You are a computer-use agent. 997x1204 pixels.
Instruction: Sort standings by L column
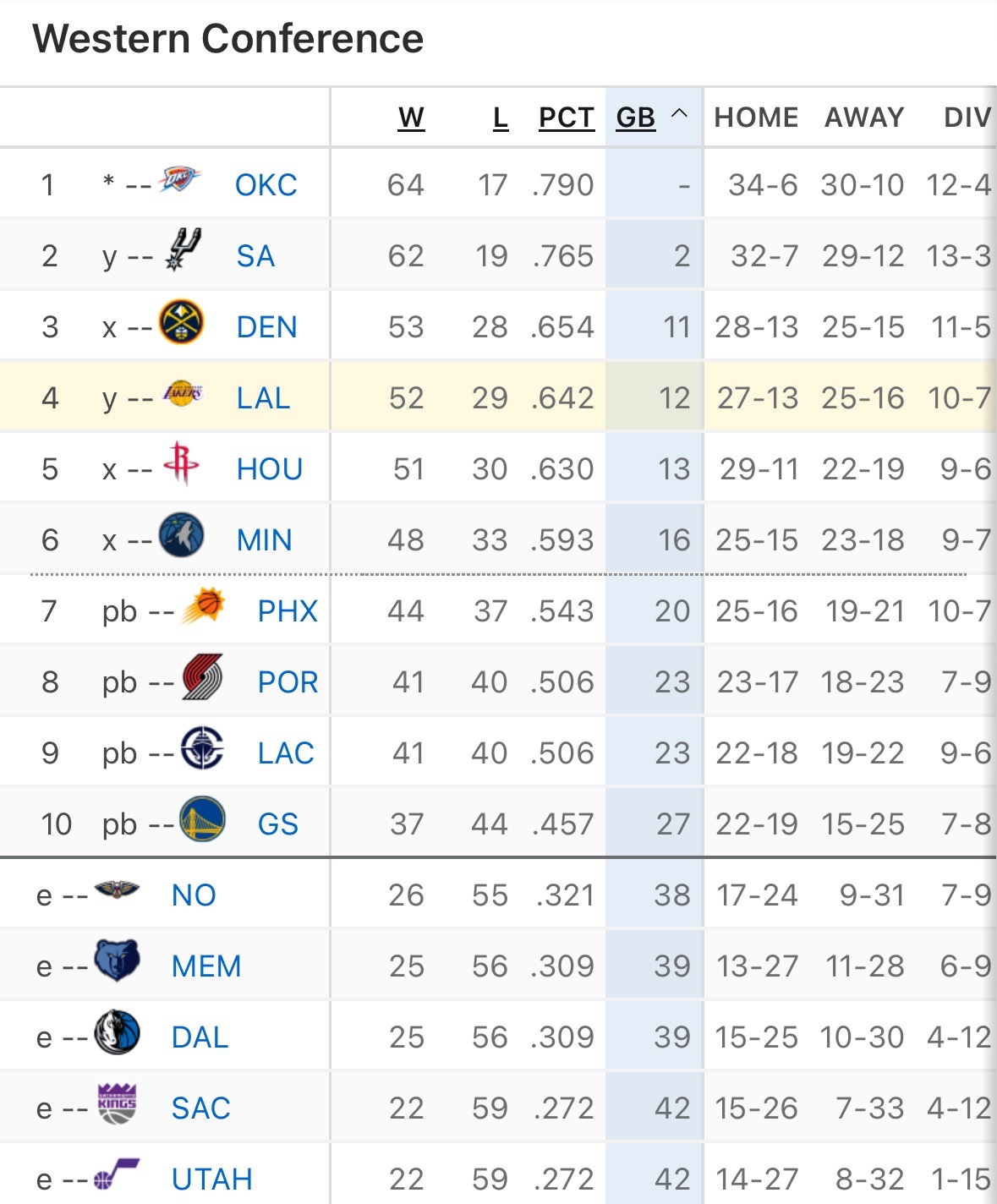[501, 118]
